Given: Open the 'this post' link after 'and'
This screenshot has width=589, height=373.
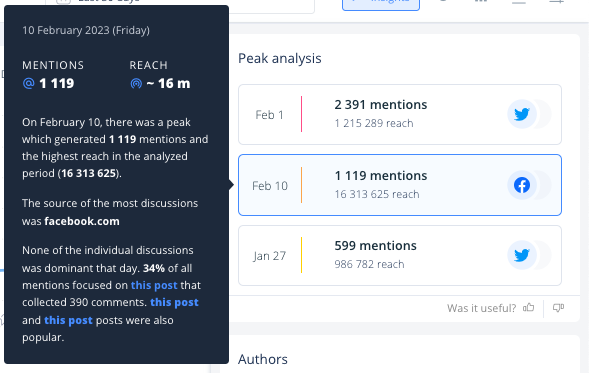Looking at the screenshot, I should (68, 320).
